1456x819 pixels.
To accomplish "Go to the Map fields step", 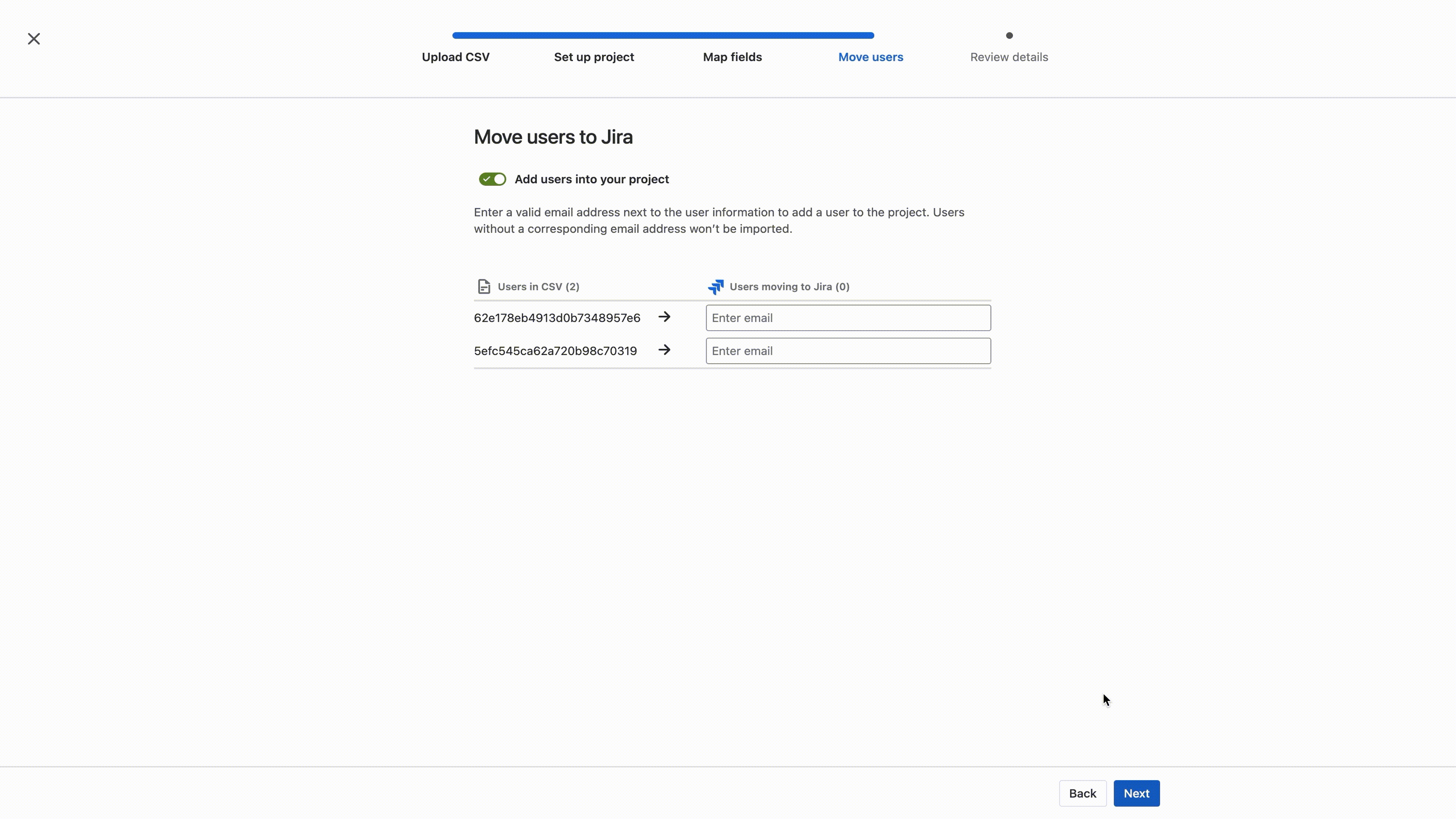I will pyautogui.click(x=733, y=57).
